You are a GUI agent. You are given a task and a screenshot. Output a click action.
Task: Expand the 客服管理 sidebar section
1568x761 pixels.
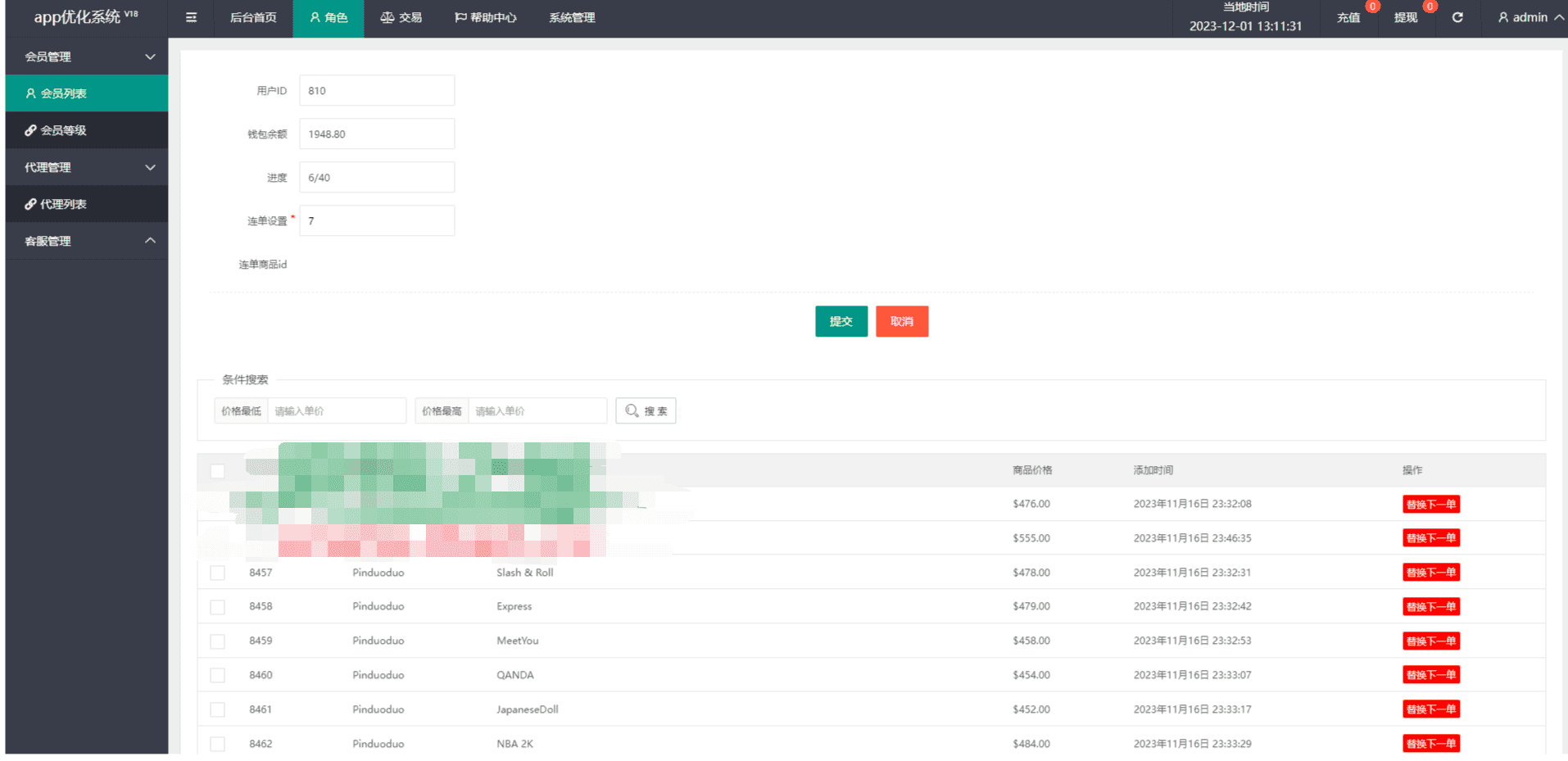point(87,241)
